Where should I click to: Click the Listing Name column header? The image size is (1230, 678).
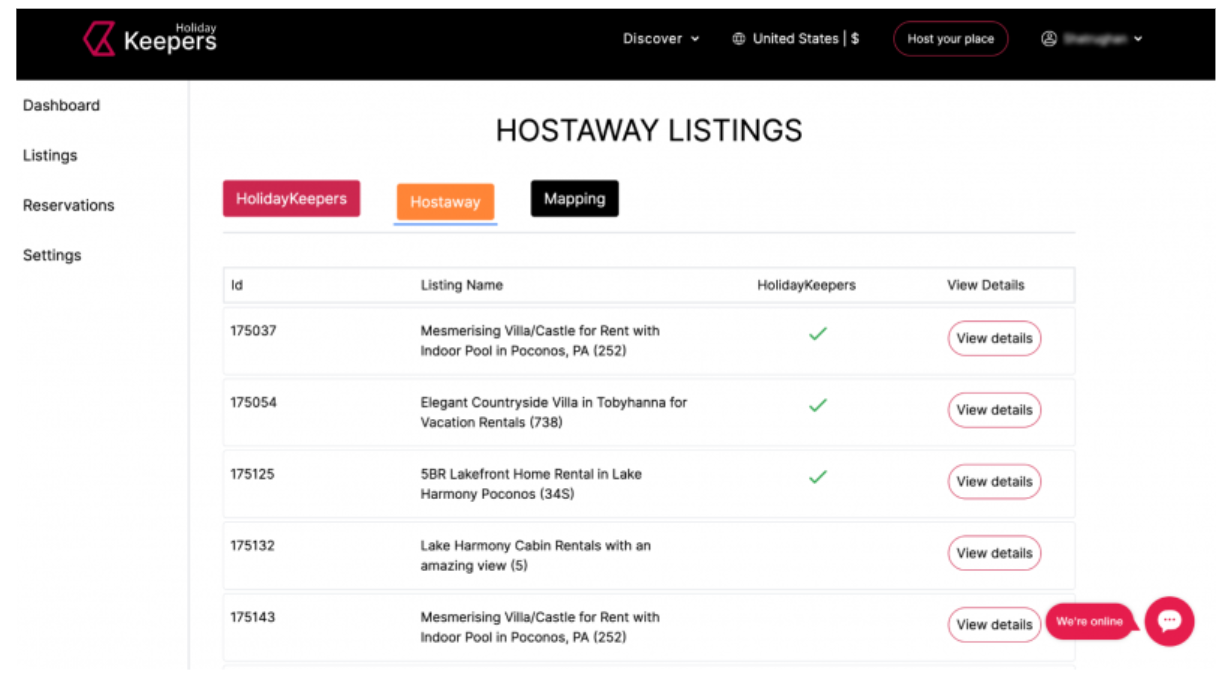pos(462,285)
